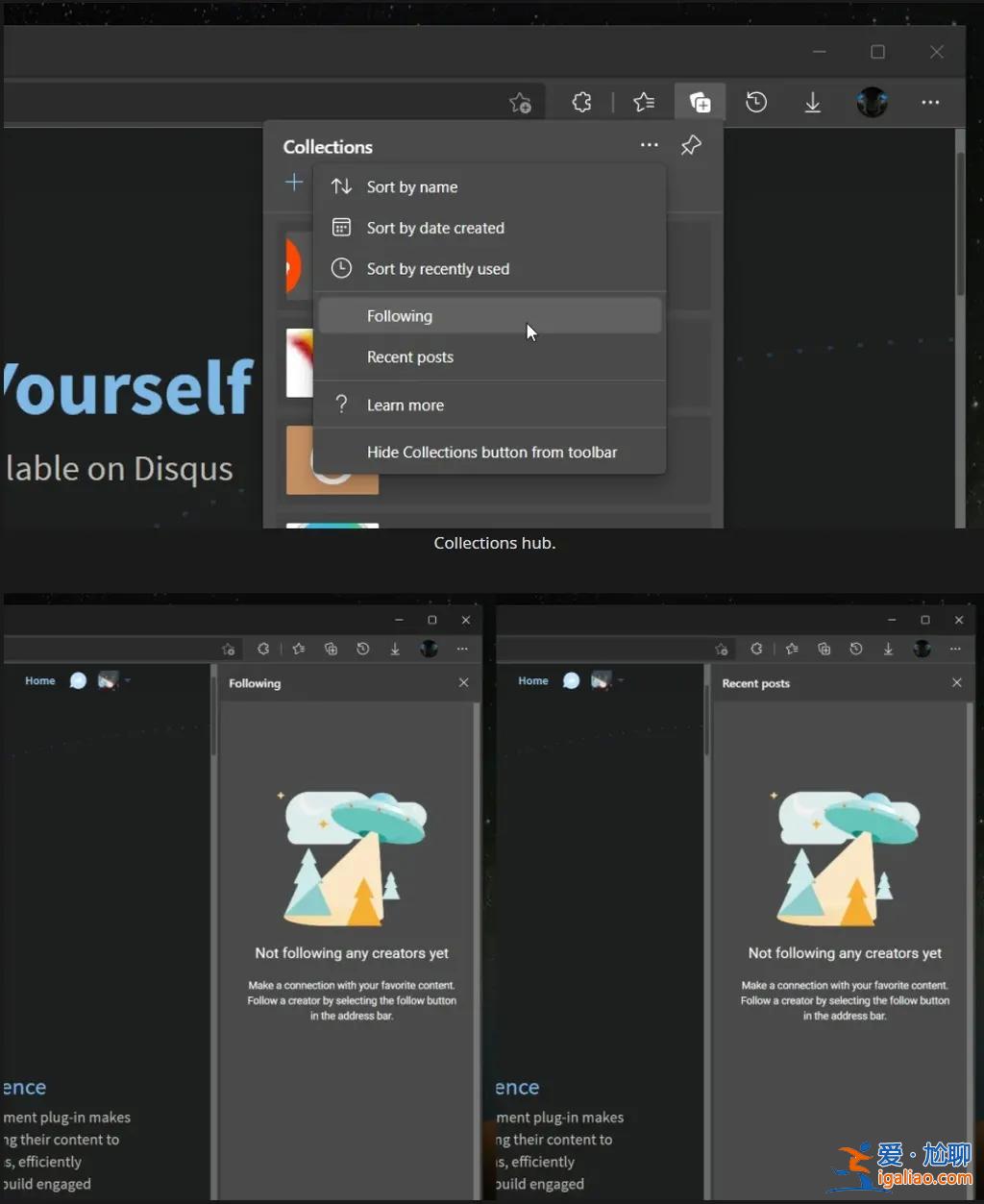This screenshot has width=984, height=1204.
Task: Start a new collection with the plus icon
Action: [x=294, y=183]
